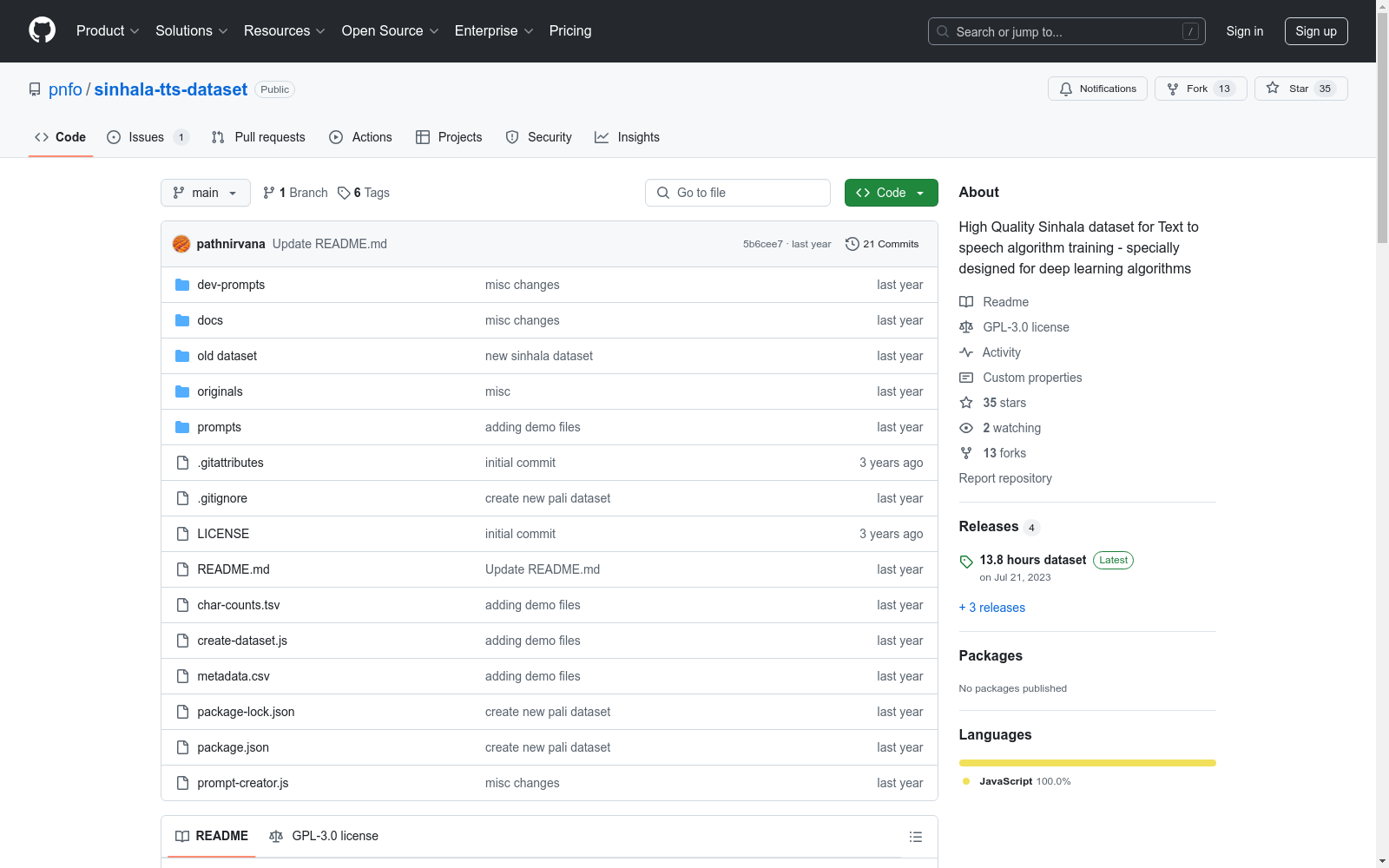The image size is (1389, 868).
Task: Click the Sign up button
Action: [x=1316, y=31]
